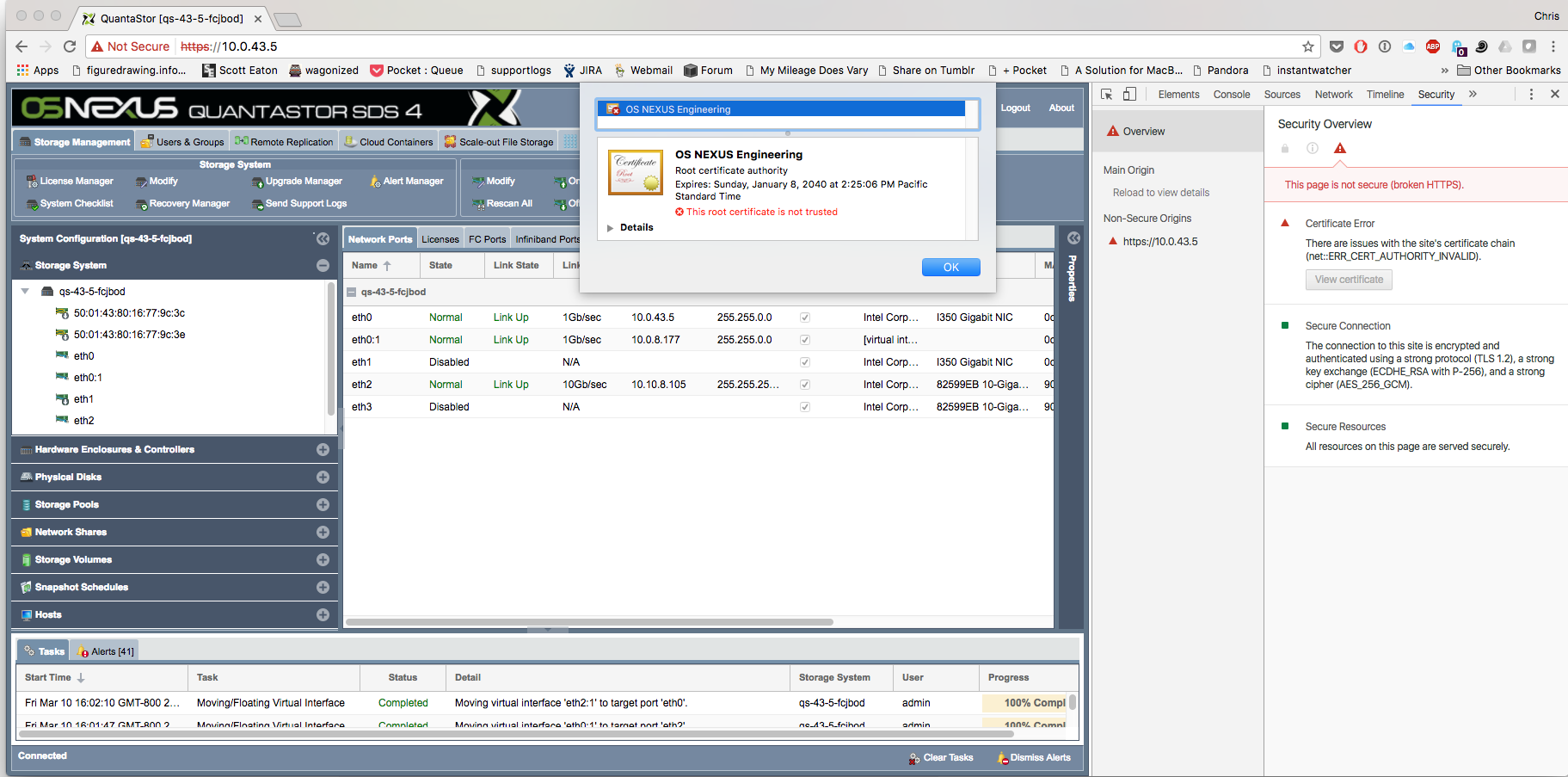Open Scale-out File Storage tab

(x=499, y=142)
